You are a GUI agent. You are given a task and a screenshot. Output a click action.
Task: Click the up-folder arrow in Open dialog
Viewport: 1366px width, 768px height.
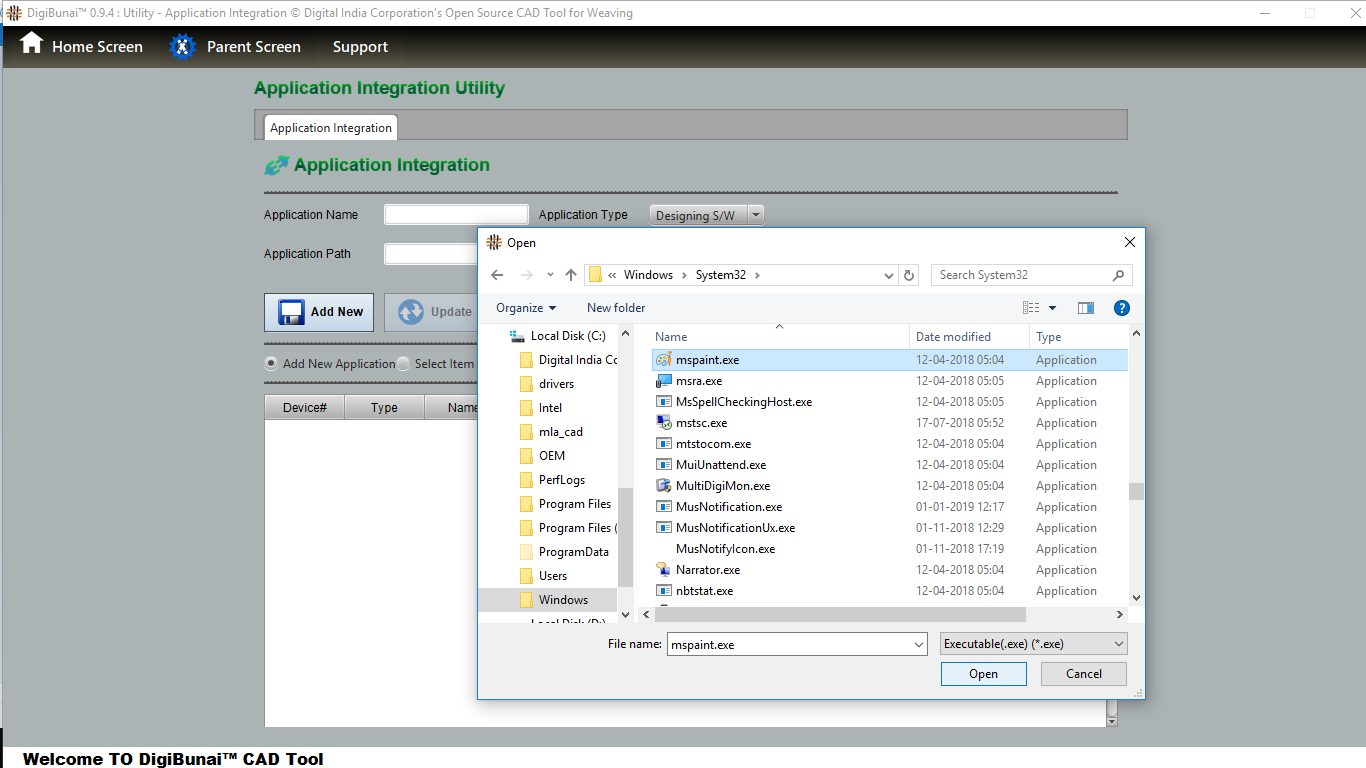click(571, 275)
